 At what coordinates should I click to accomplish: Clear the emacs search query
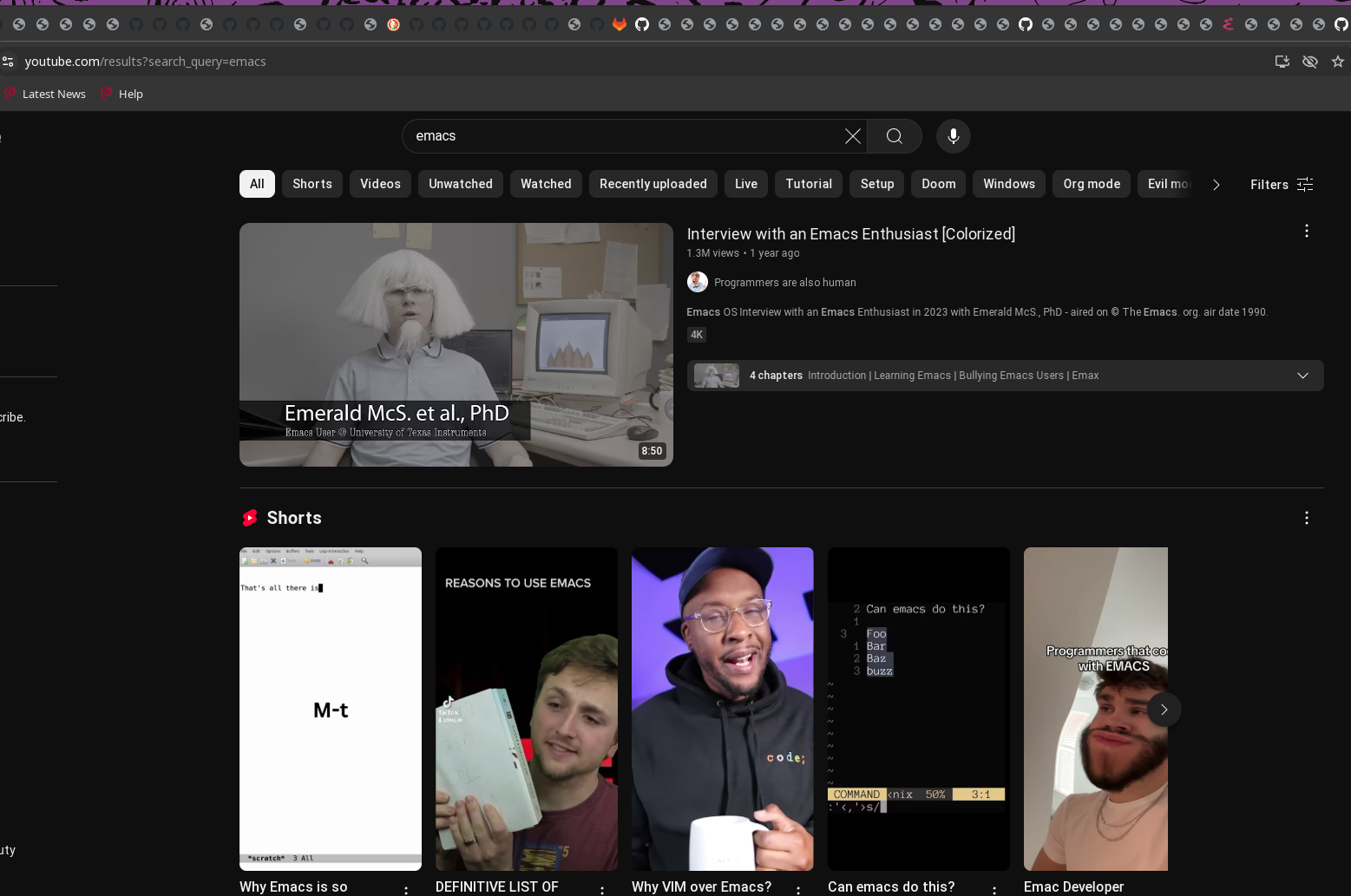852,136
